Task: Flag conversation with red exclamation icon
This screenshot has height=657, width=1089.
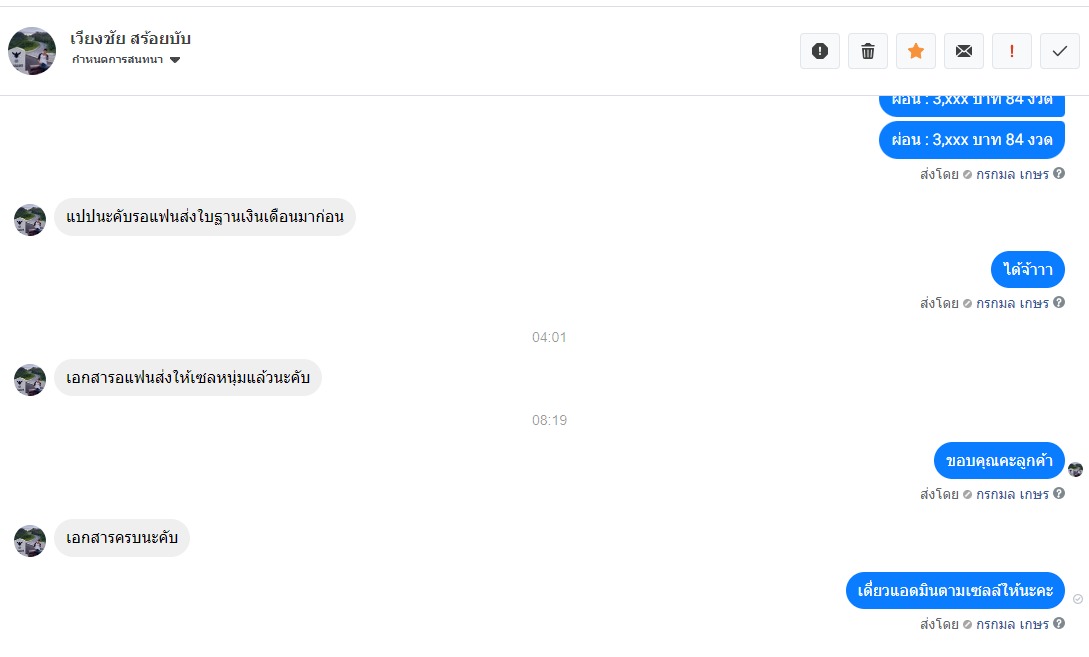Action: point(1012,51)
